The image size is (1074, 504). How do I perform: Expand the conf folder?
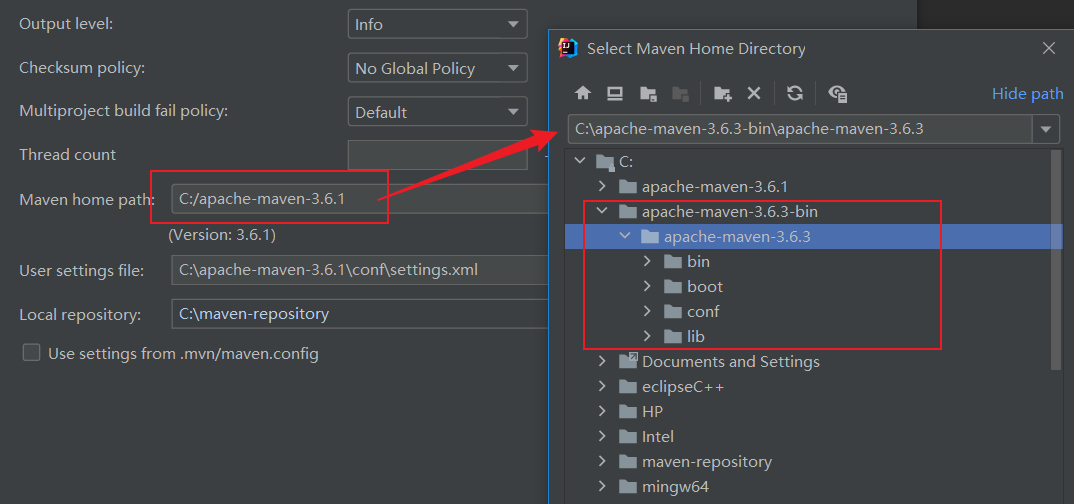pos(647,312)
